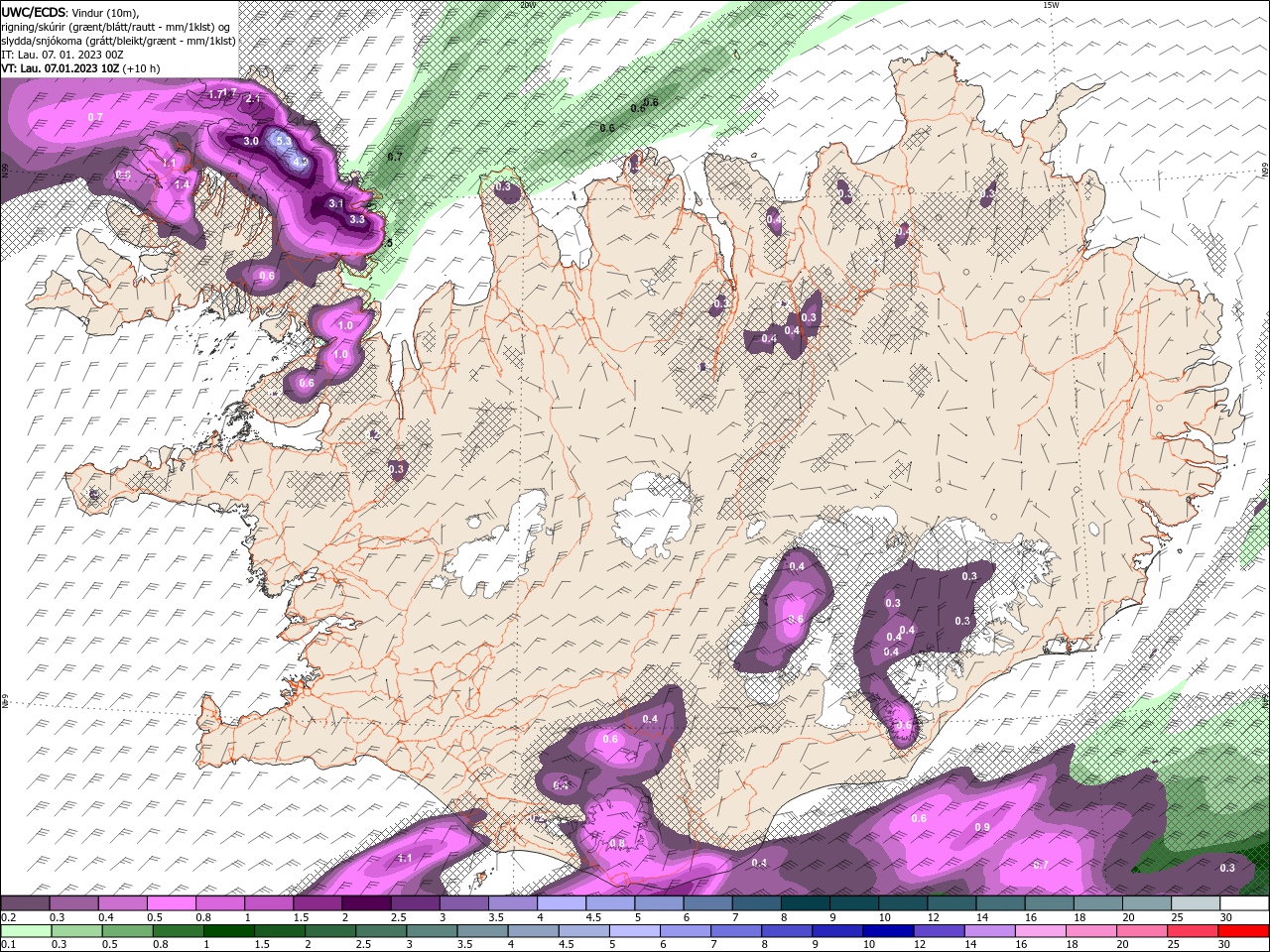Click the bottom-row legend number 14

(x=970, y=944)
